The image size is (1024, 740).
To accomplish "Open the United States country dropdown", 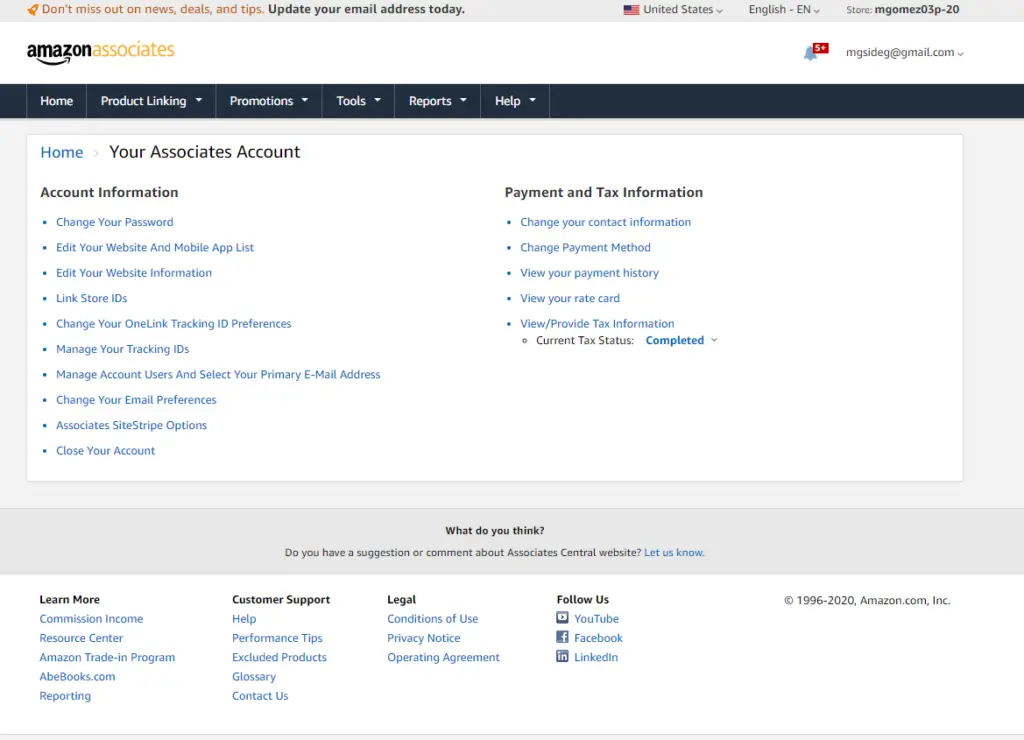I will (673, 10).
